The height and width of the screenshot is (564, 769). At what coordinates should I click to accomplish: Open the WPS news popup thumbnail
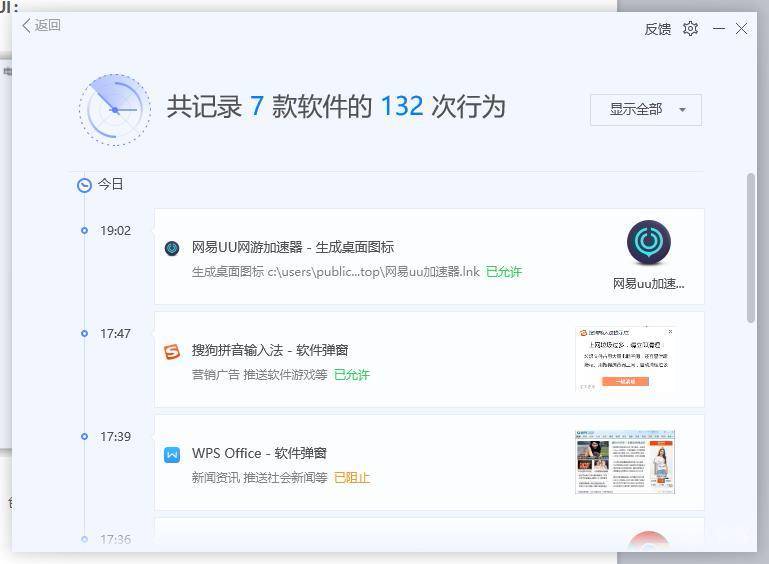pos(625,462)
